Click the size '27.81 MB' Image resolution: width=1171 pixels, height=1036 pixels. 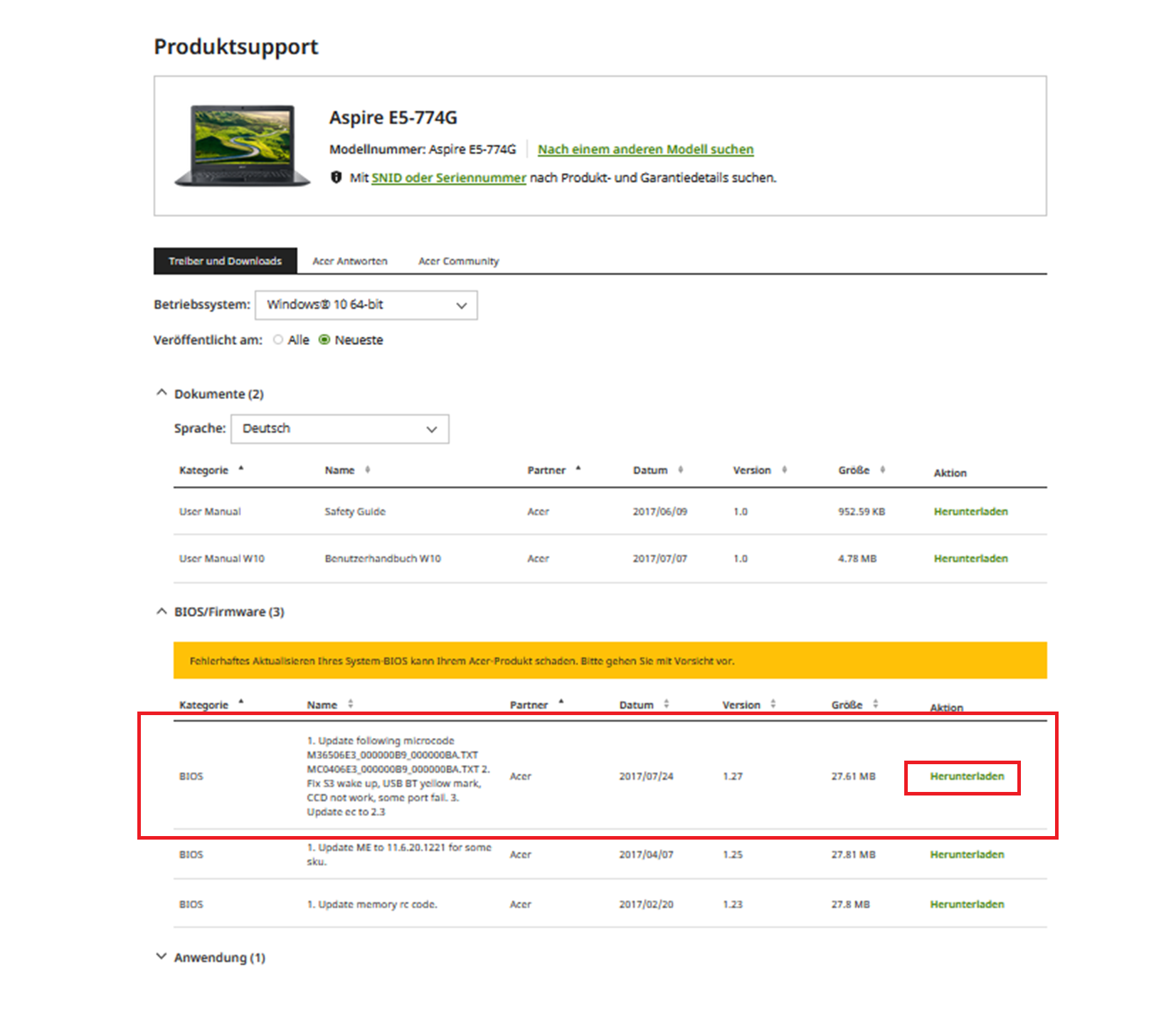click(854, 855)
